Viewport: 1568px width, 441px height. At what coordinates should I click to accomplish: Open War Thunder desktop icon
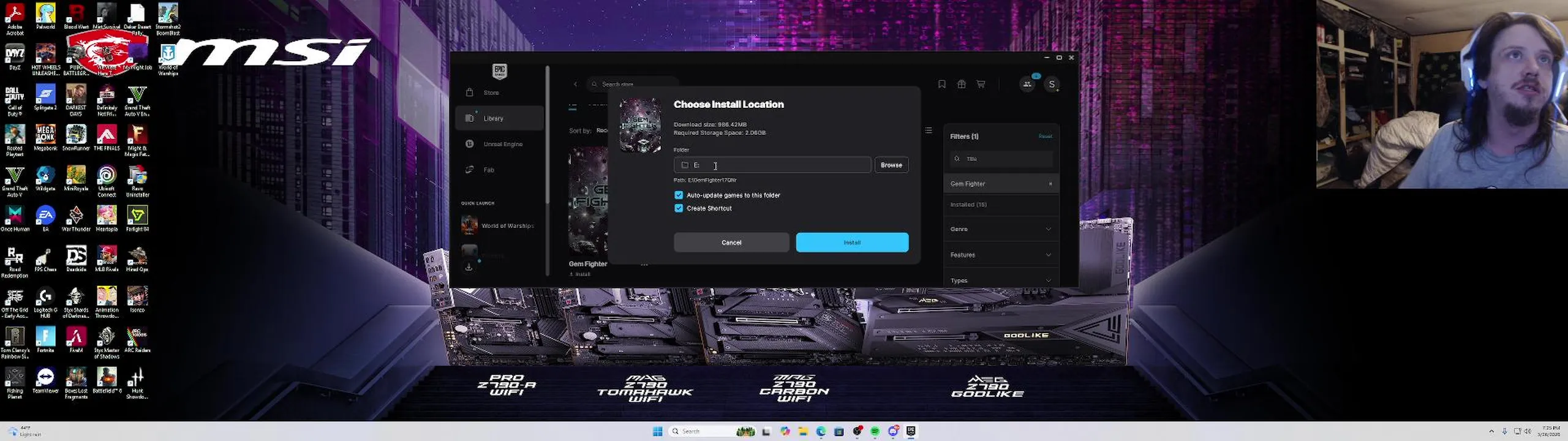[x=76, y=219]
